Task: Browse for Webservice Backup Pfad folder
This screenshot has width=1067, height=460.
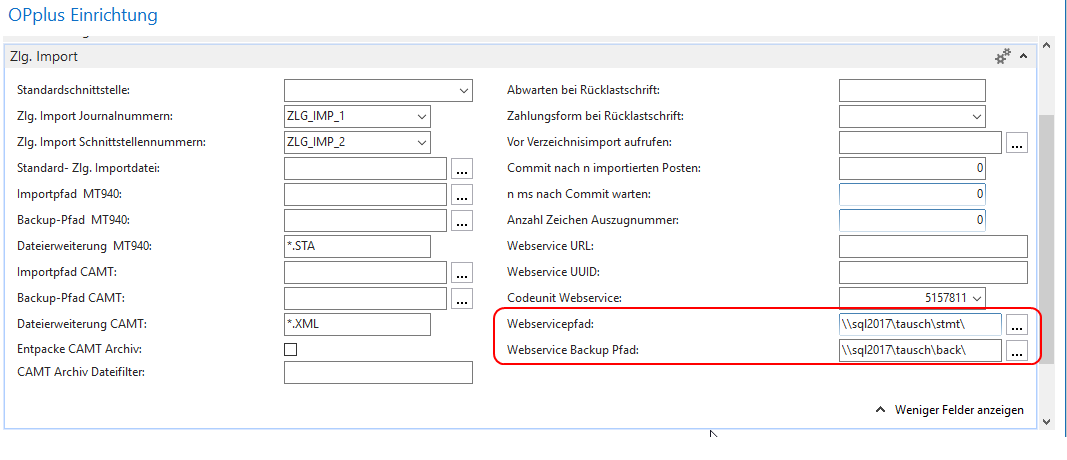Action: point(1017,350)
